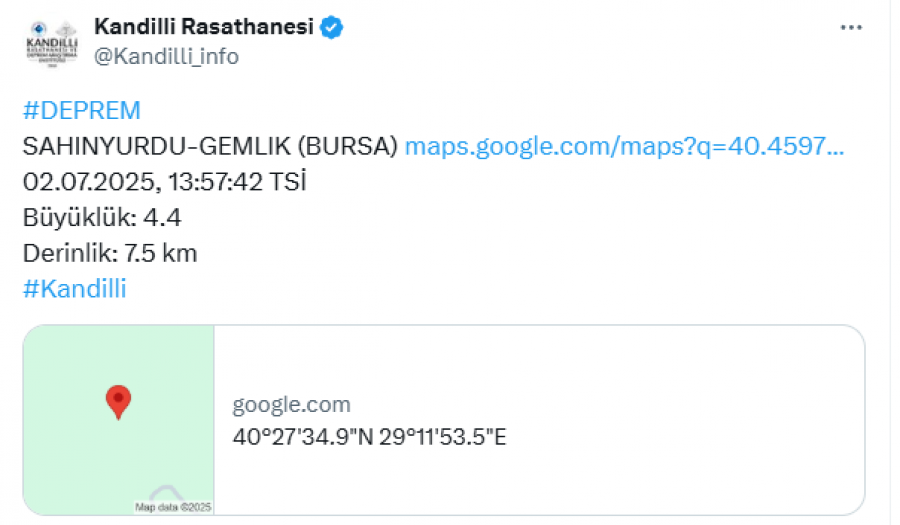Image resolution: width=900 pixels, height=525 pixels.
Task: Click the gray arc on the map bottom
Action: (166, 492)
